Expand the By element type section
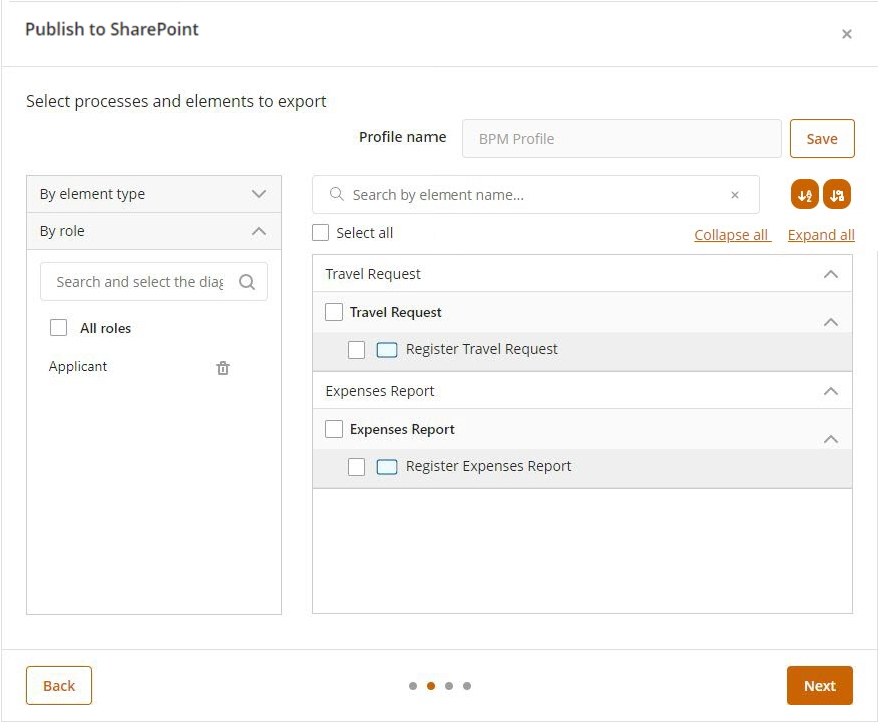Screen dimensions: 878x722 point(259,194)
